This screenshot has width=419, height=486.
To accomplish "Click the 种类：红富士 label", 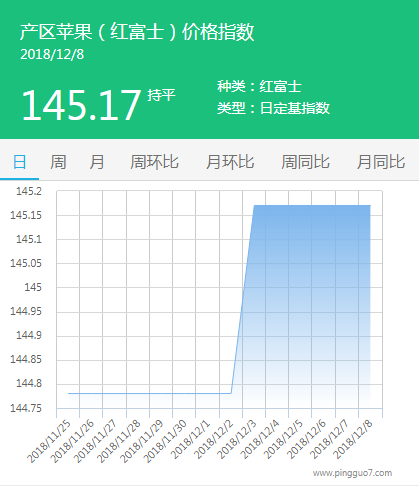I will pos(259,87).
